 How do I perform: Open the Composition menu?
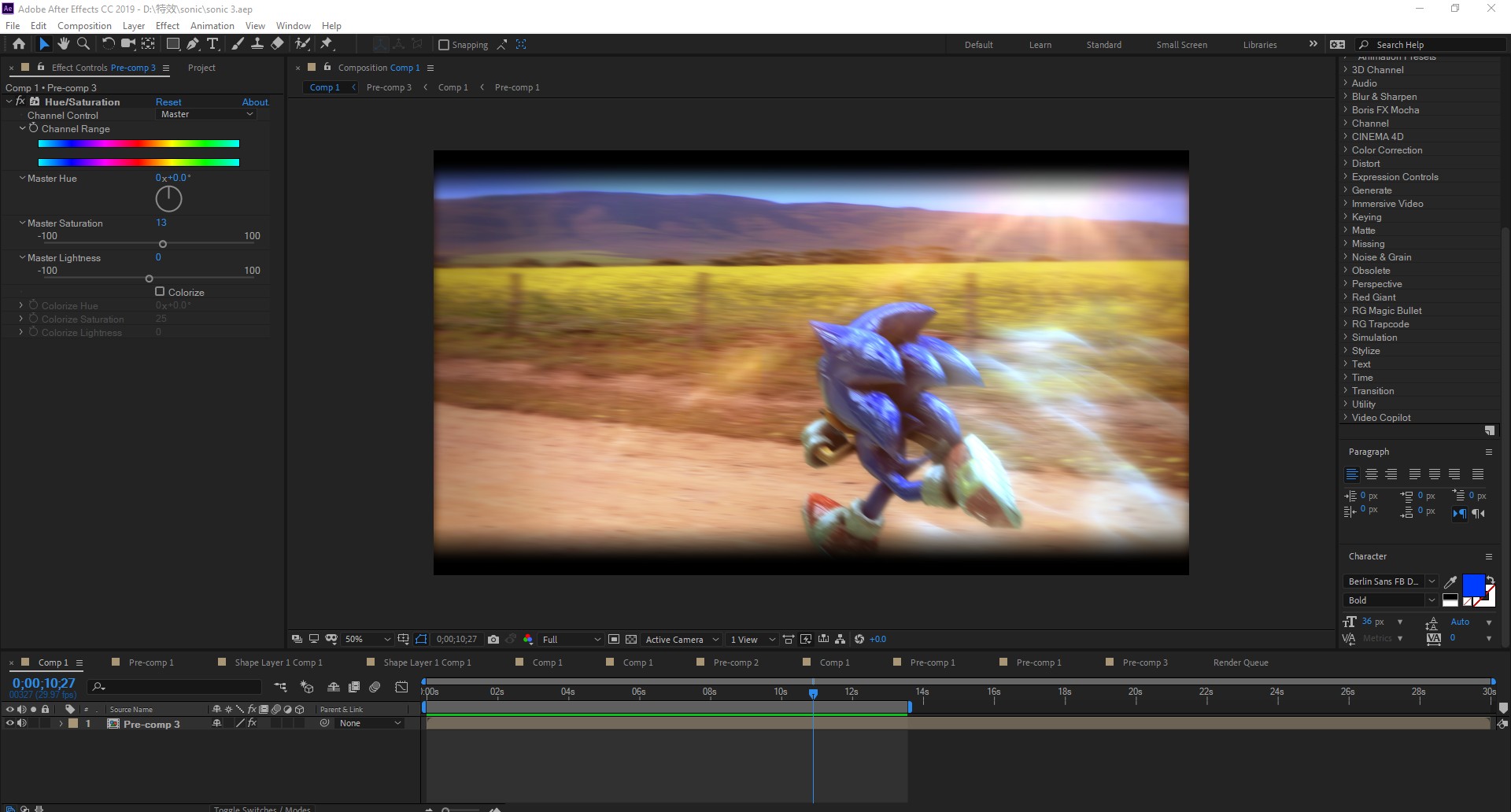pos(84,25)
